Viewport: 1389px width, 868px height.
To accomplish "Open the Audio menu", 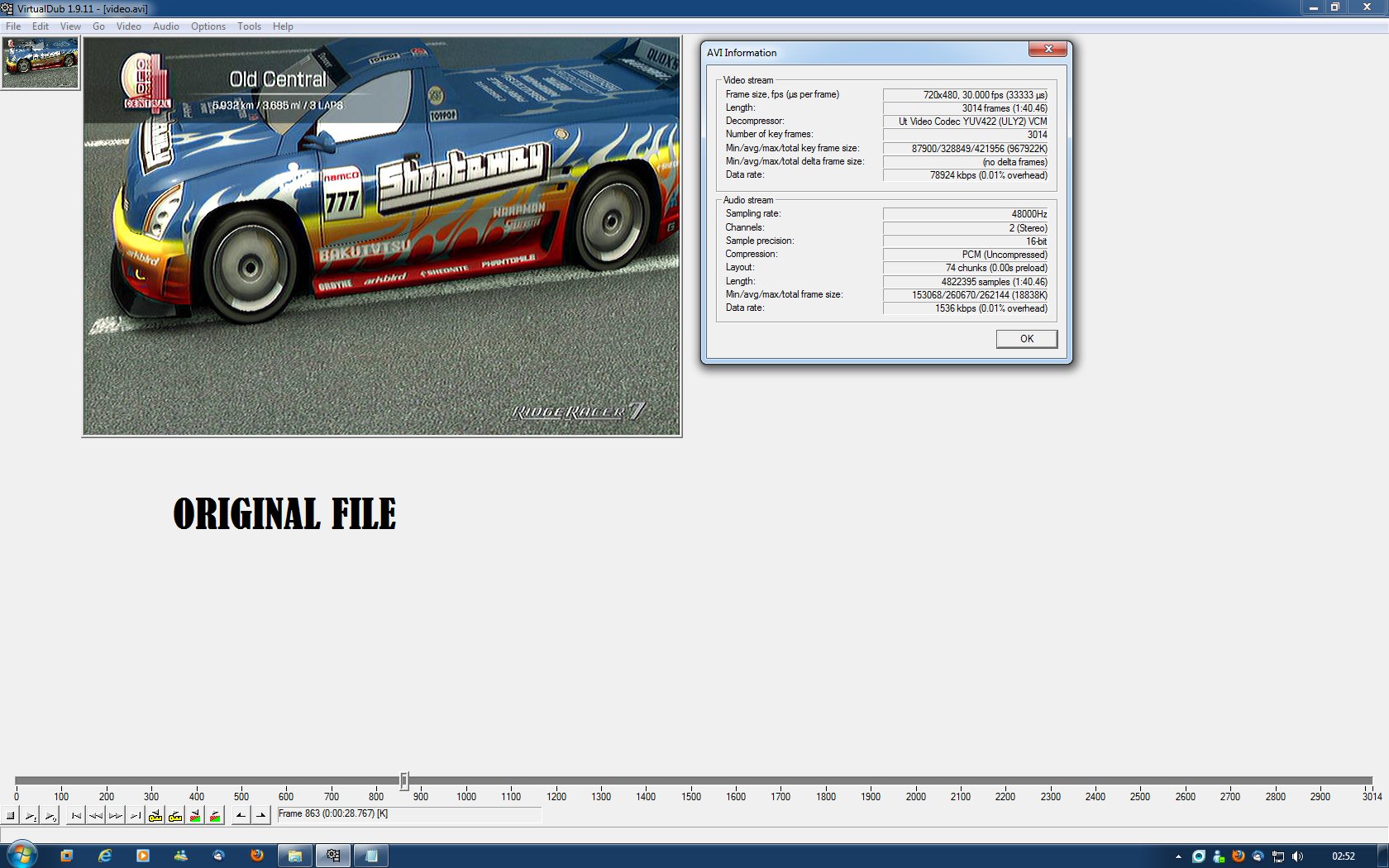I will 166,26.
